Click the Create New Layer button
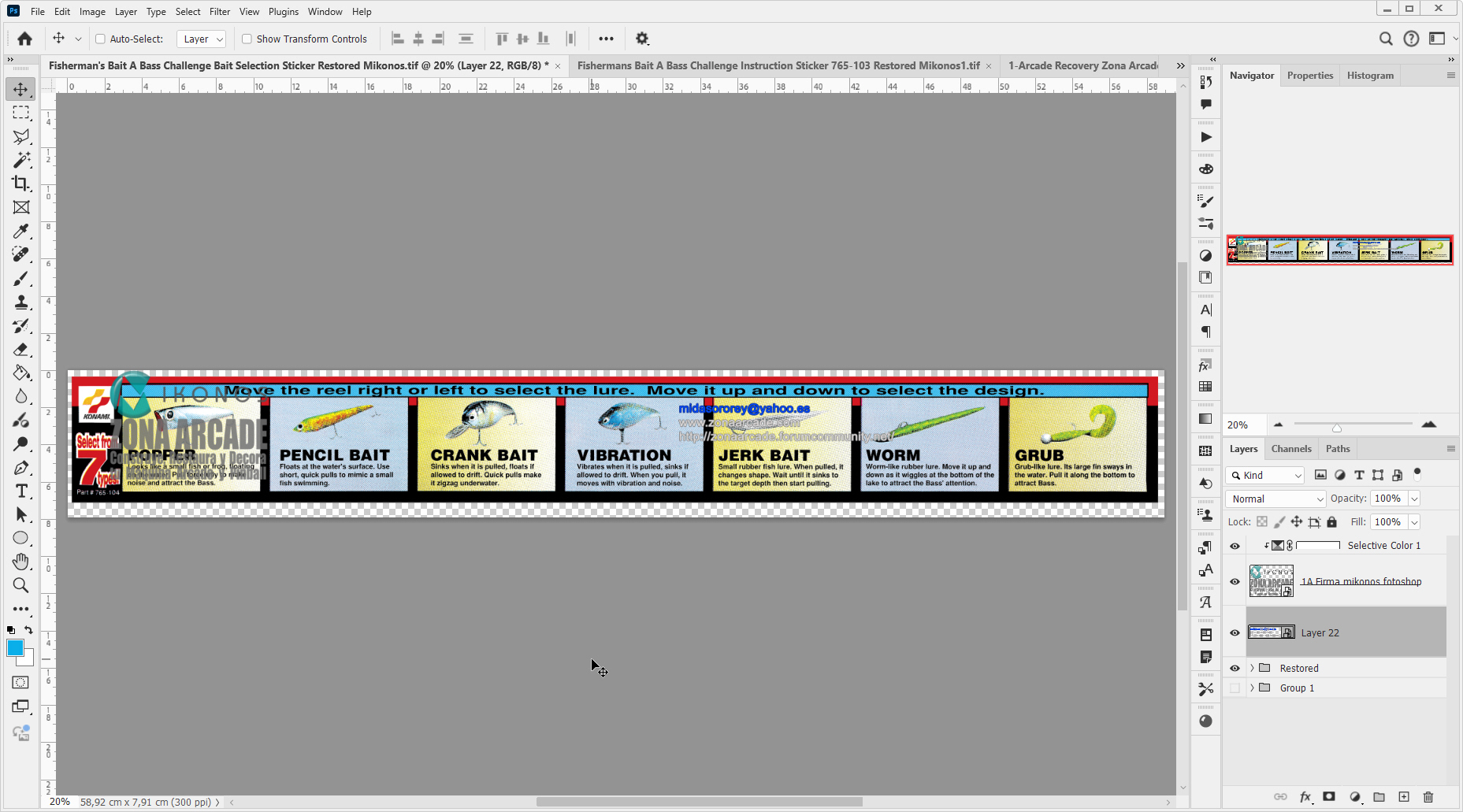Image resolution: width=1463 pixels, height=812 pixels. pyautogui.click(x=1404, y=797)
